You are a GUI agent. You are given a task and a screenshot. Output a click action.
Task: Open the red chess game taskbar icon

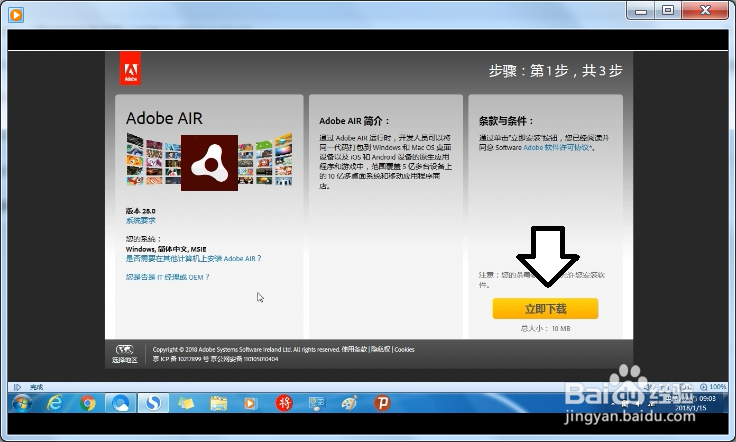click(x=284, y=403)
